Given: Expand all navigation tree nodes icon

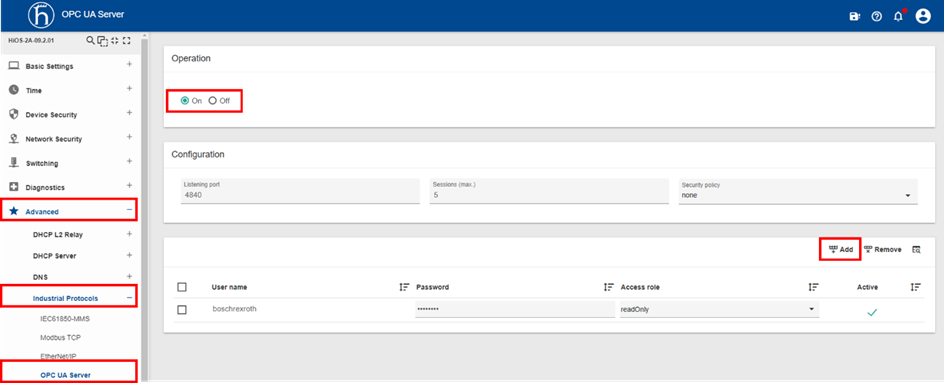Looking at the screenshot, I should pyautogui.click(x=126, y=40).
